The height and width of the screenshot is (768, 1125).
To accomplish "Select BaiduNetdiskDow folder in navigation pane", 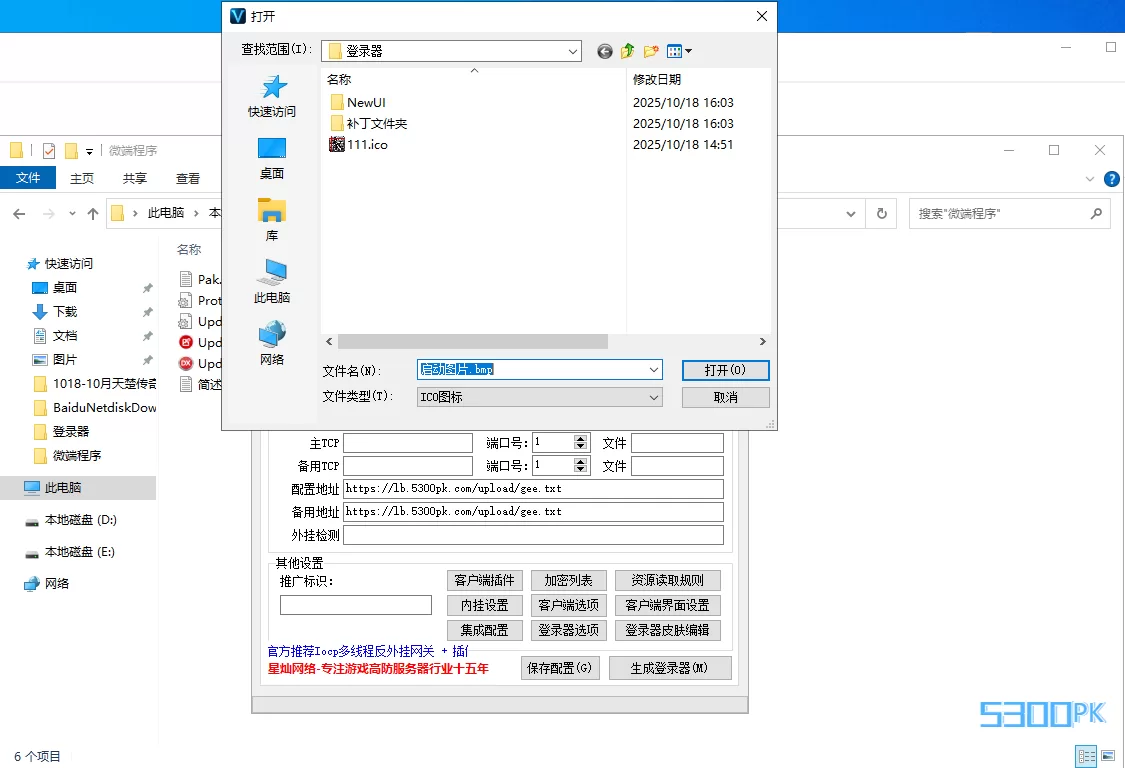I will (x=95, y=408).
